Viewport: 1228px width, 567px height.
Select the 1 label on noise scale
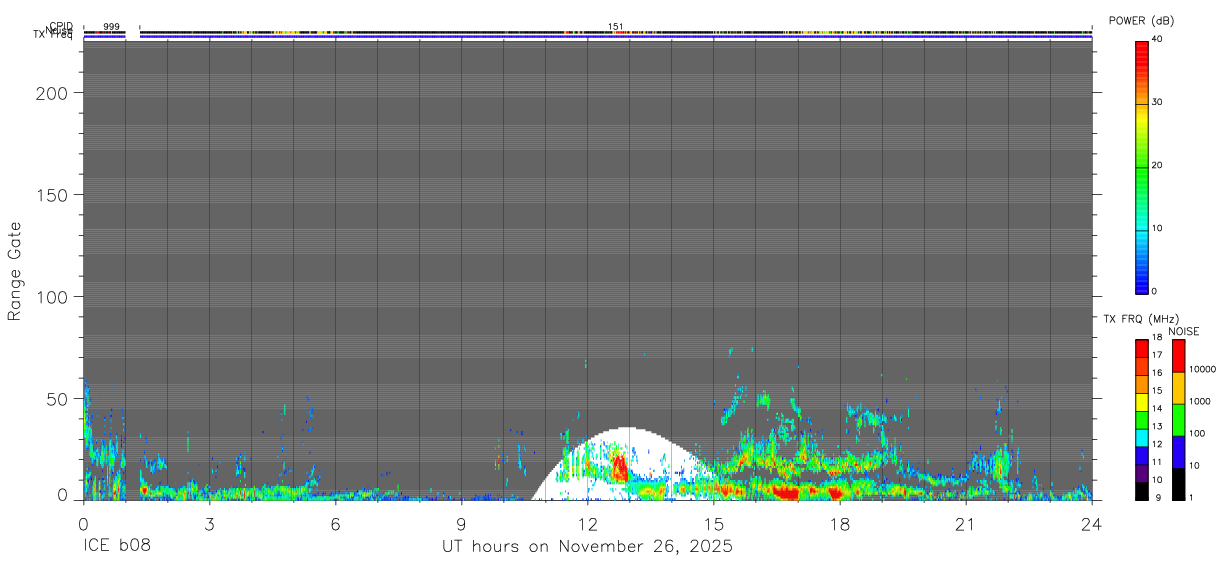tap(1192, 497)
